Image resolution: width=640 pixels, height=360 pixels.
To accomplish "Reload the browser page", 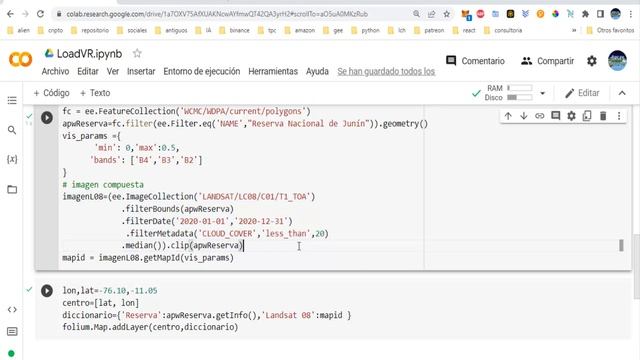I will (x=40, y=14).
